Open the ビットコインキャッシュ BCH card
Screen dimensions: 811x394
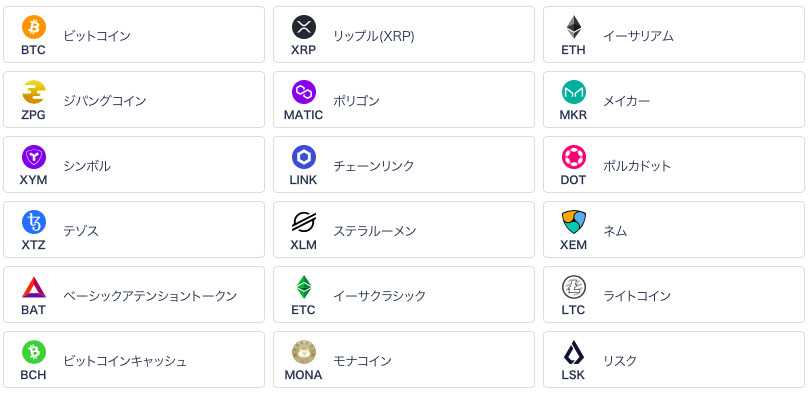[134, 359]
